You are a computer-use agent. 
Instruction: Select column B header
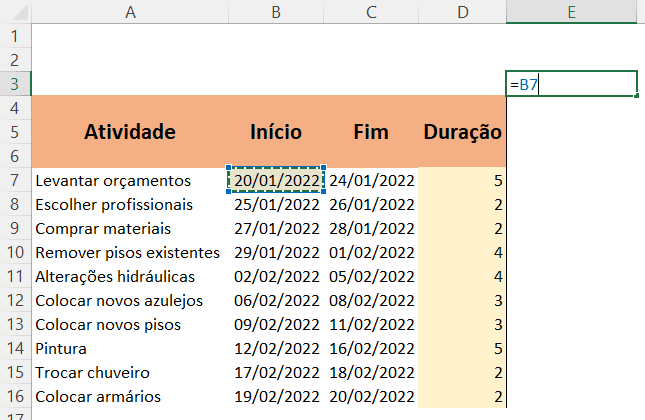point(276,12)
